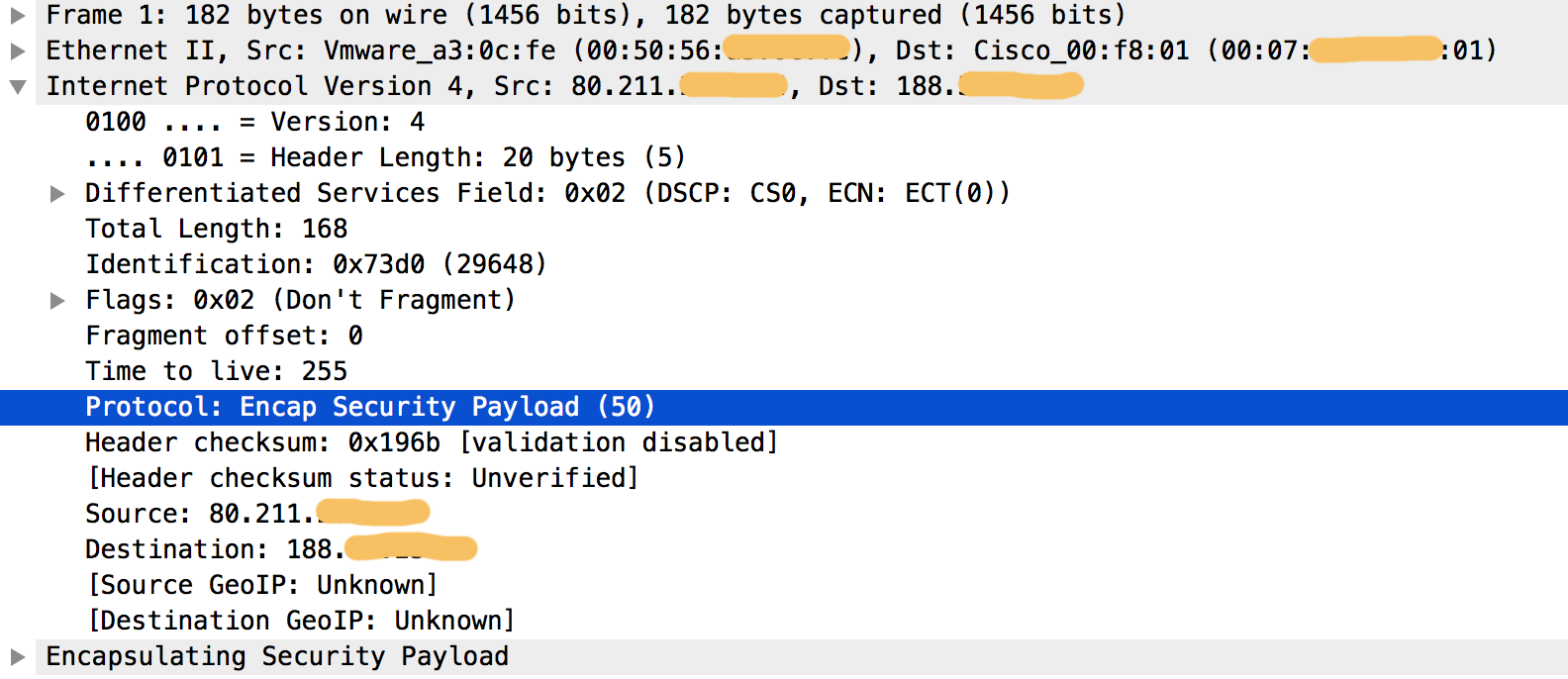Expand the Encapsulating Security Payload section

(18, 656)
